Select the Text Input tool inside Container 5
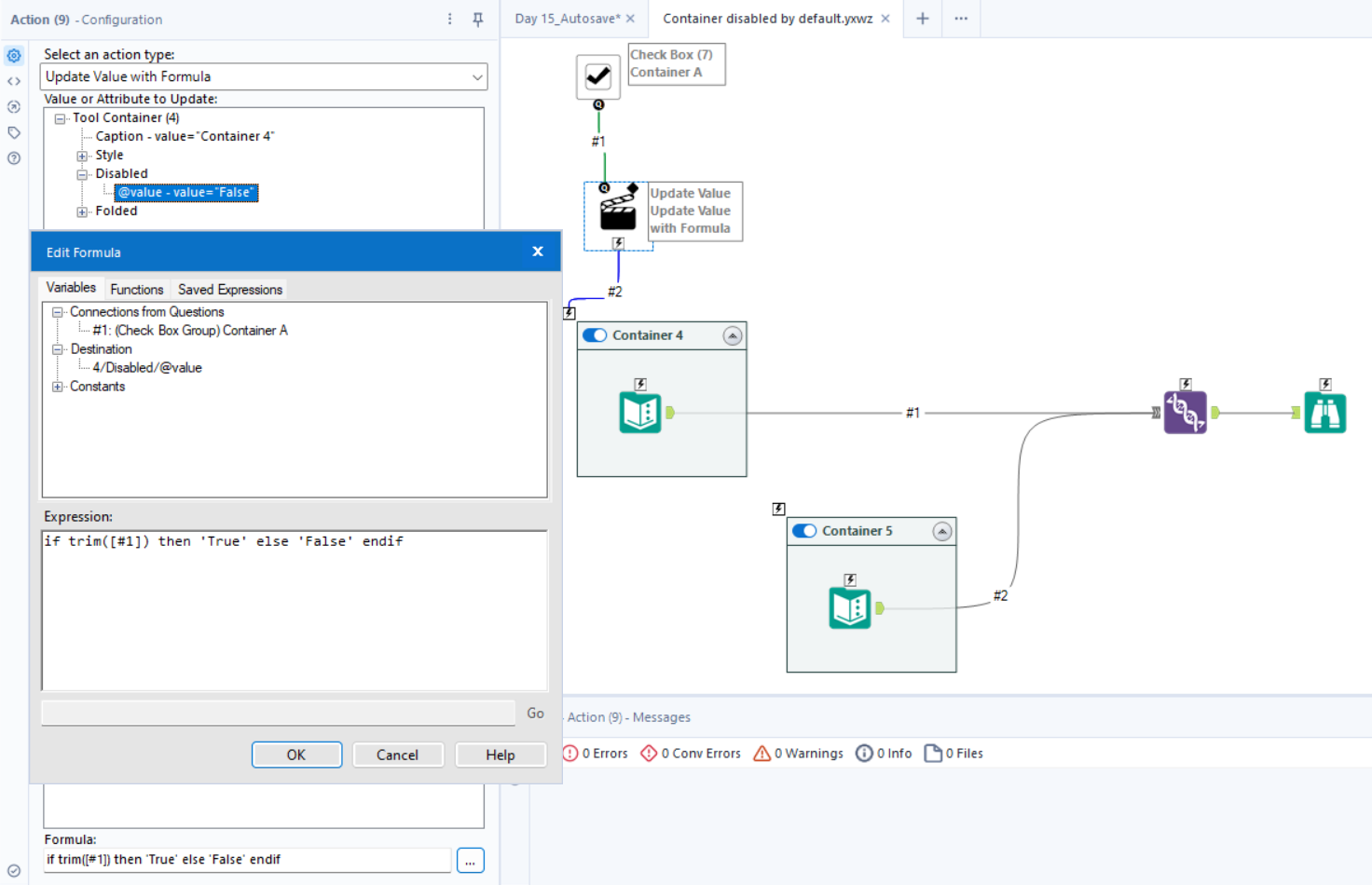This screenshot has width=1372, height=885. 849,607
